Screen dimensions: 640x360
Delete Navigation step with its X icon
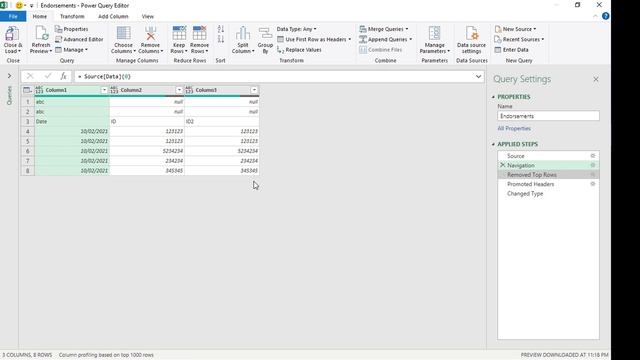click(502, 165)
